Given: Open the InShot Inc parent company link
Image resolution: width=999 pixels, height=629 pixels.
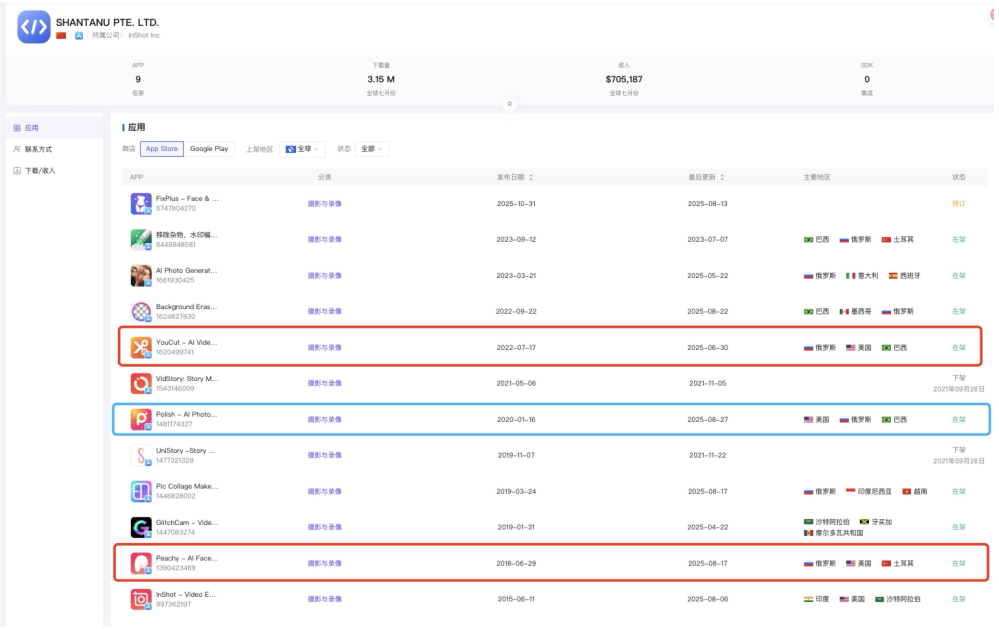Looking at the screenshot, I should 143,36.
